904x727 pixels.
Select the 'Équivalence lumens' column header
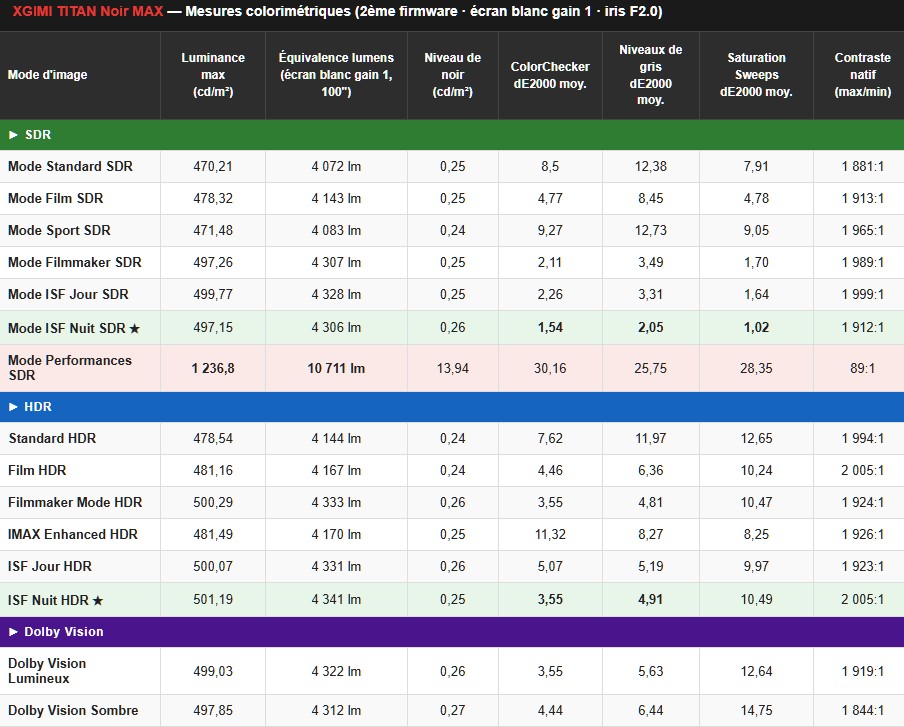(336, 75)
